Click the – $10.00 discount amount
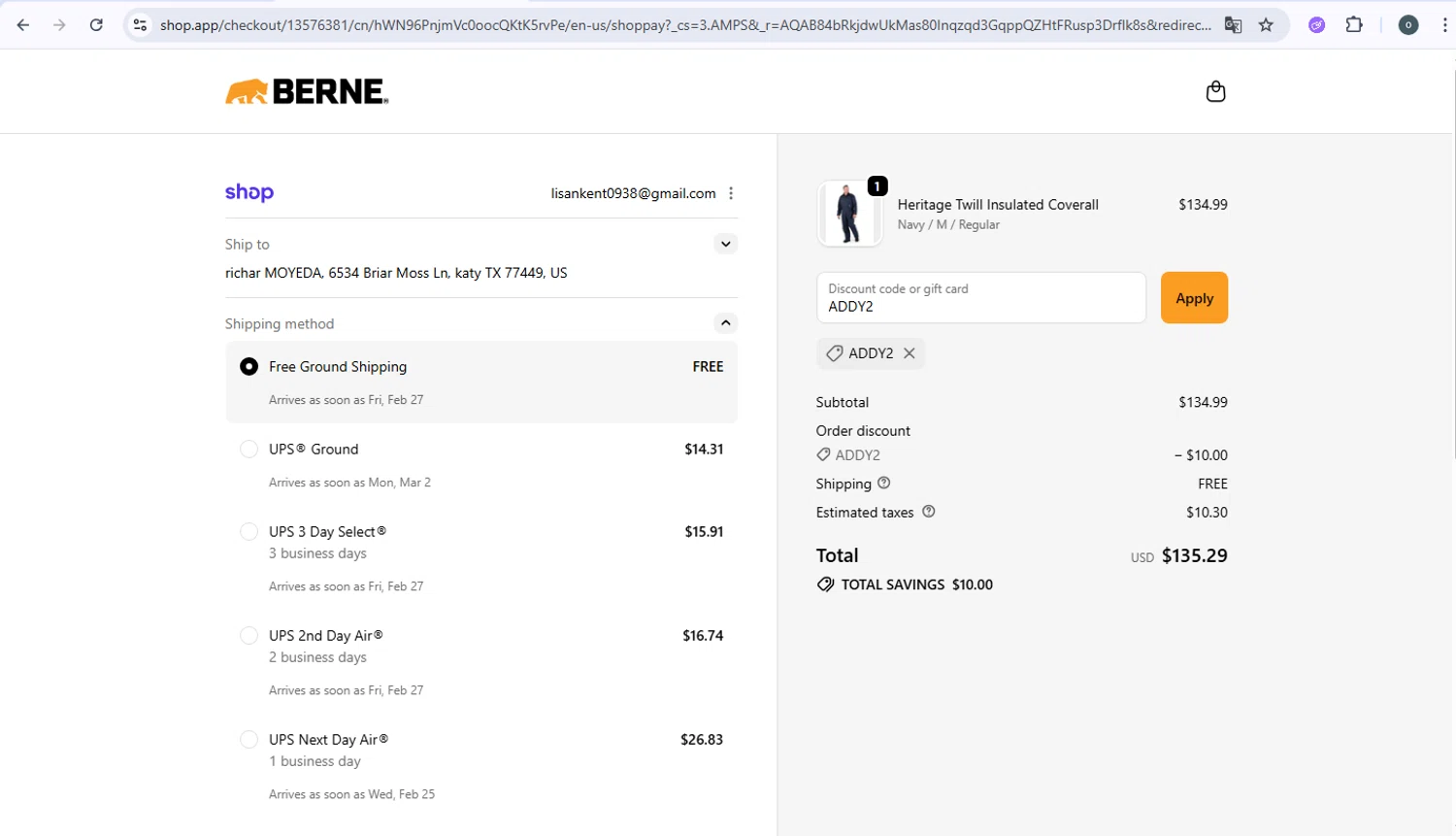Screen dimensions: 1456x836 coord(1201,455)
